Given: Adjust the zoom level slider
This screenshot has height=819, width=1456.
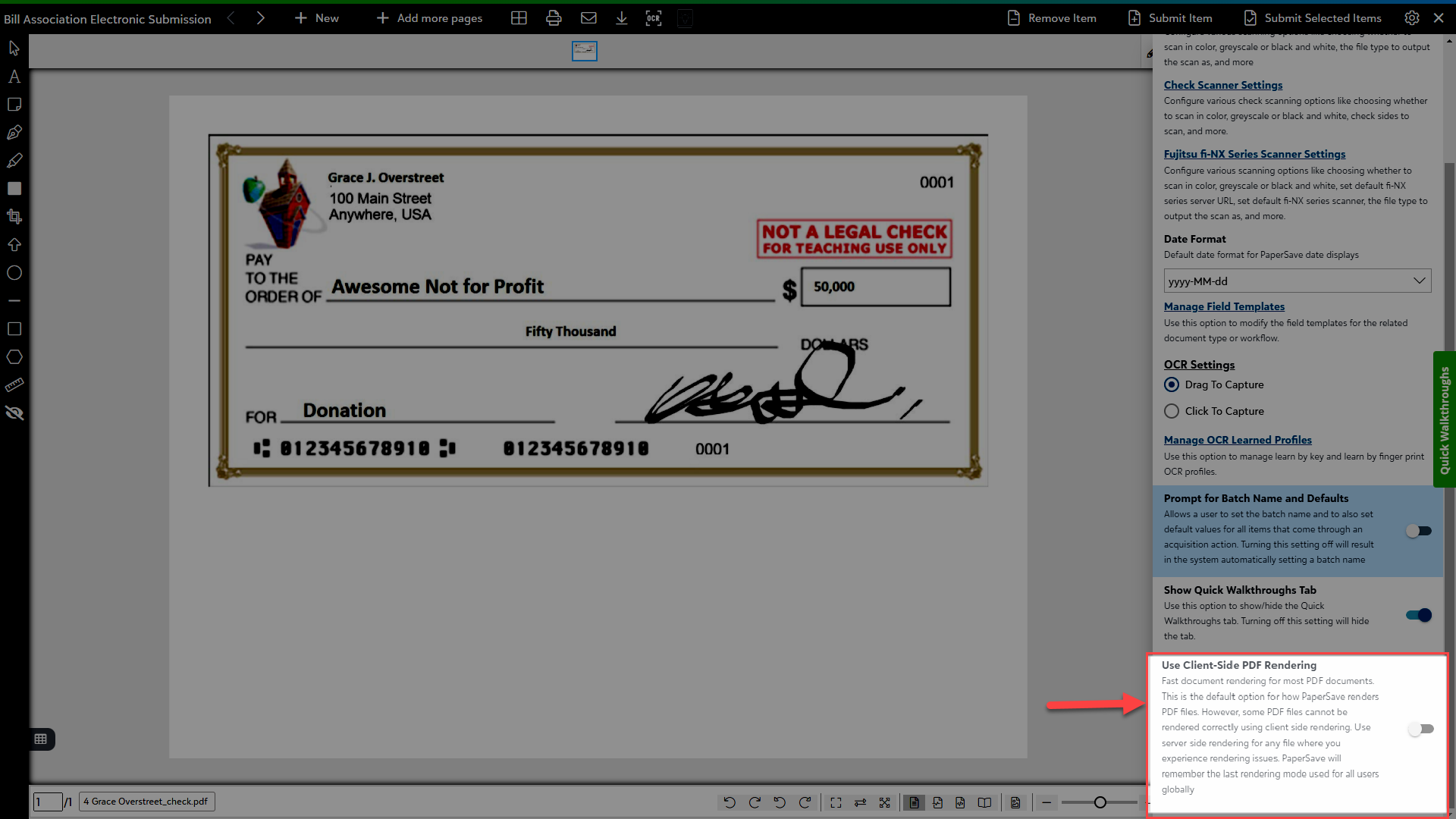Looking at the screenshot, I should pos(1100,802).
